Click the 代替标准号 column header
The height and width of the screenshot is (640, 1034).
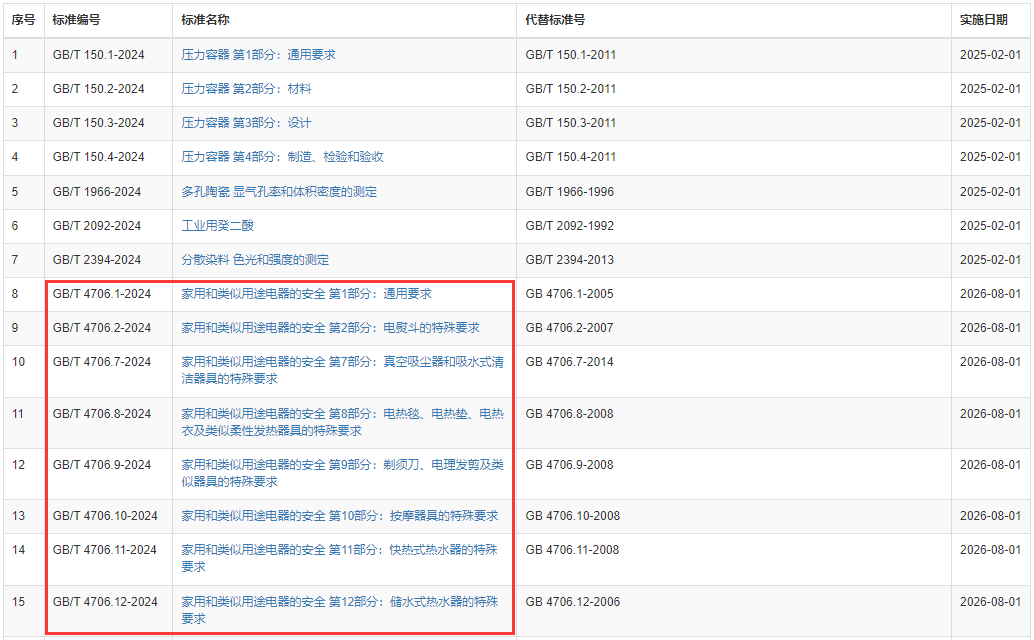click(x=555, y=20)
